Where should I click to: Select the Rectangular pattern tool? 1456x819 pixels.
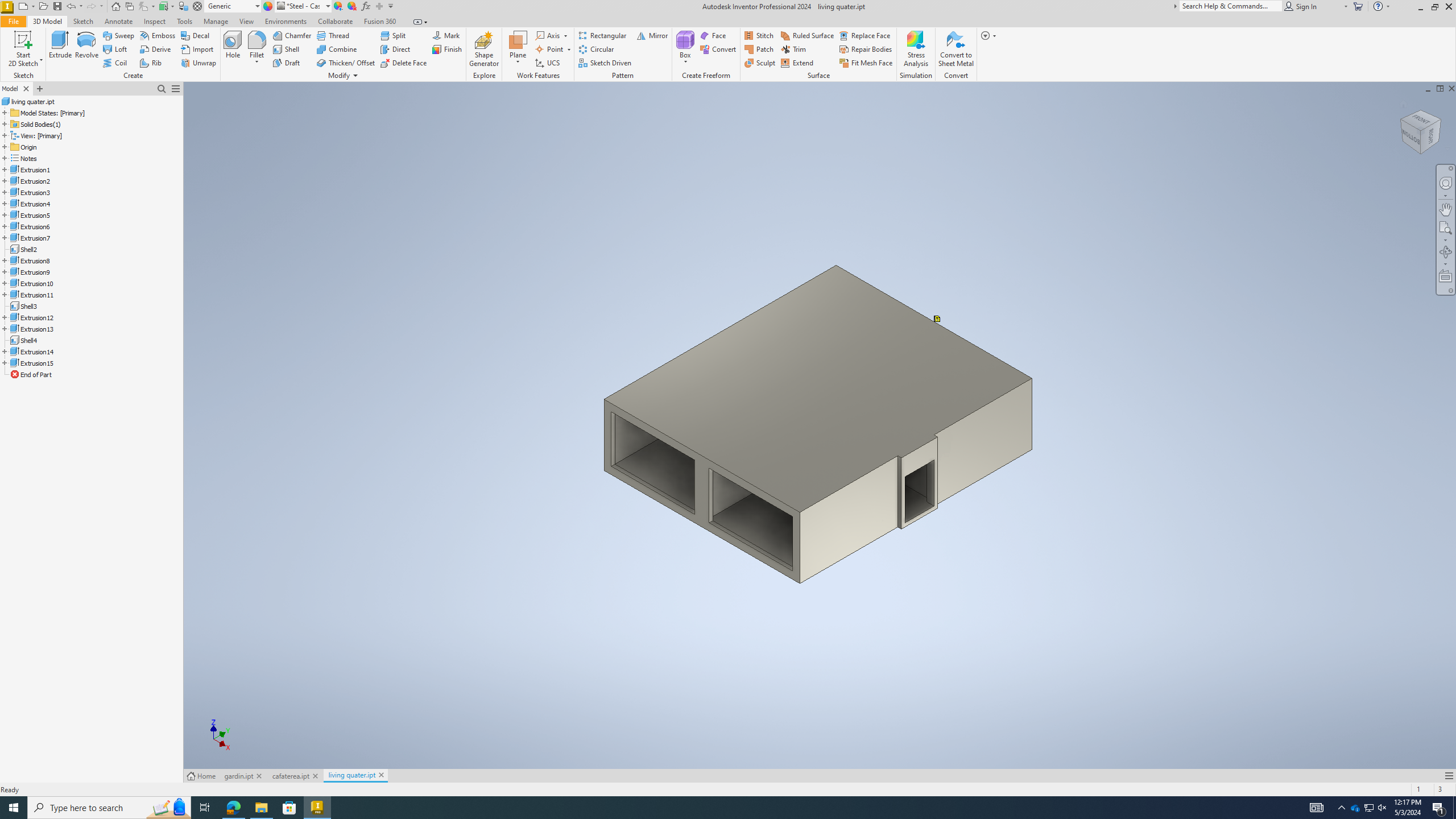coord(602,35)
